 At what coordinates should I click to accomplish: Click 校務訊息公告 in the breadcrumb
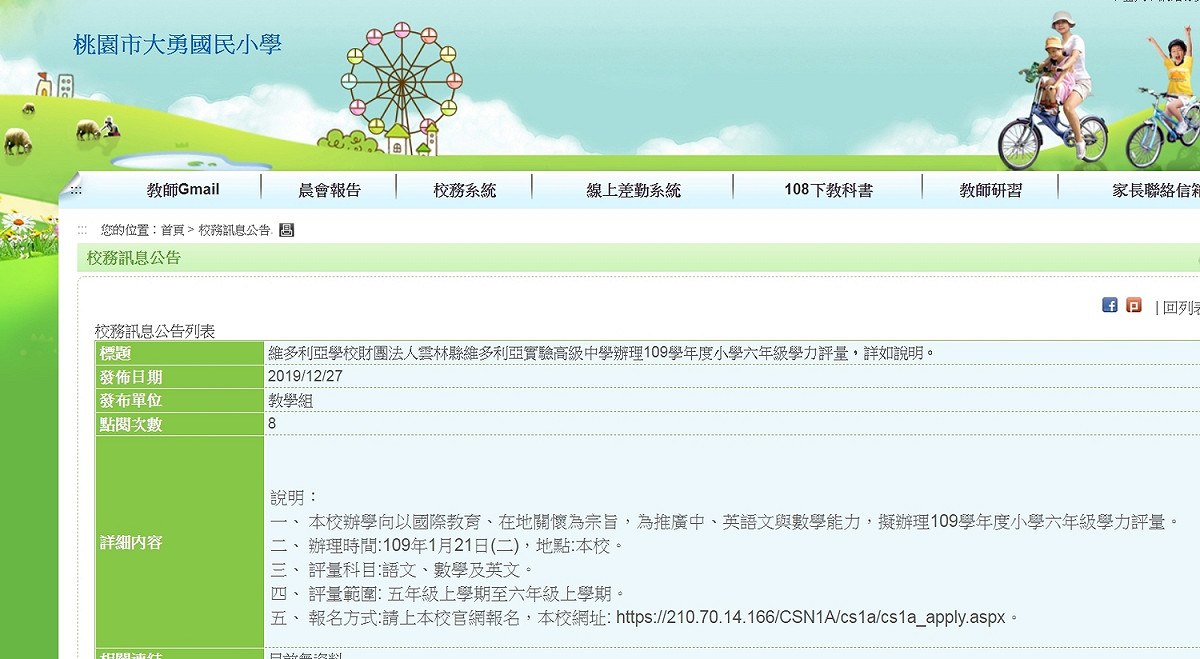pos(234,230)
